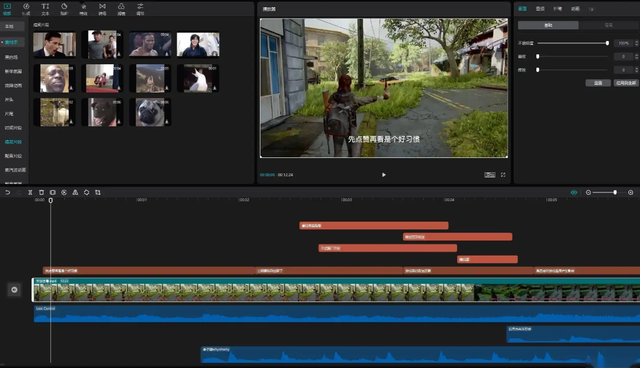Viewport: 640px width, 368px height.
Task: Open the Effects tab icon
Action: 83,7
